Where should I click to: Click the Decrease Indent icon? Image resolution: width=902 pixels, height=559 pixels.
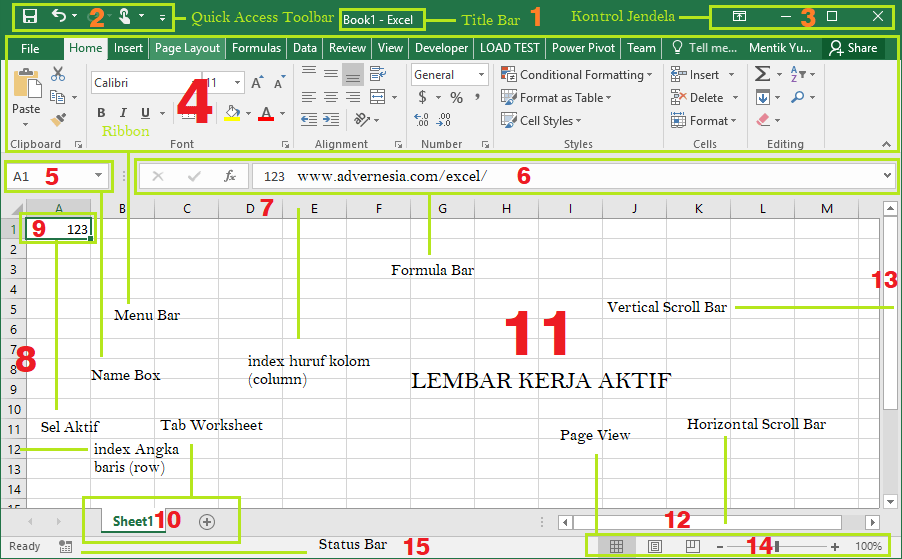pyautogui.click(x=309, y=119)
